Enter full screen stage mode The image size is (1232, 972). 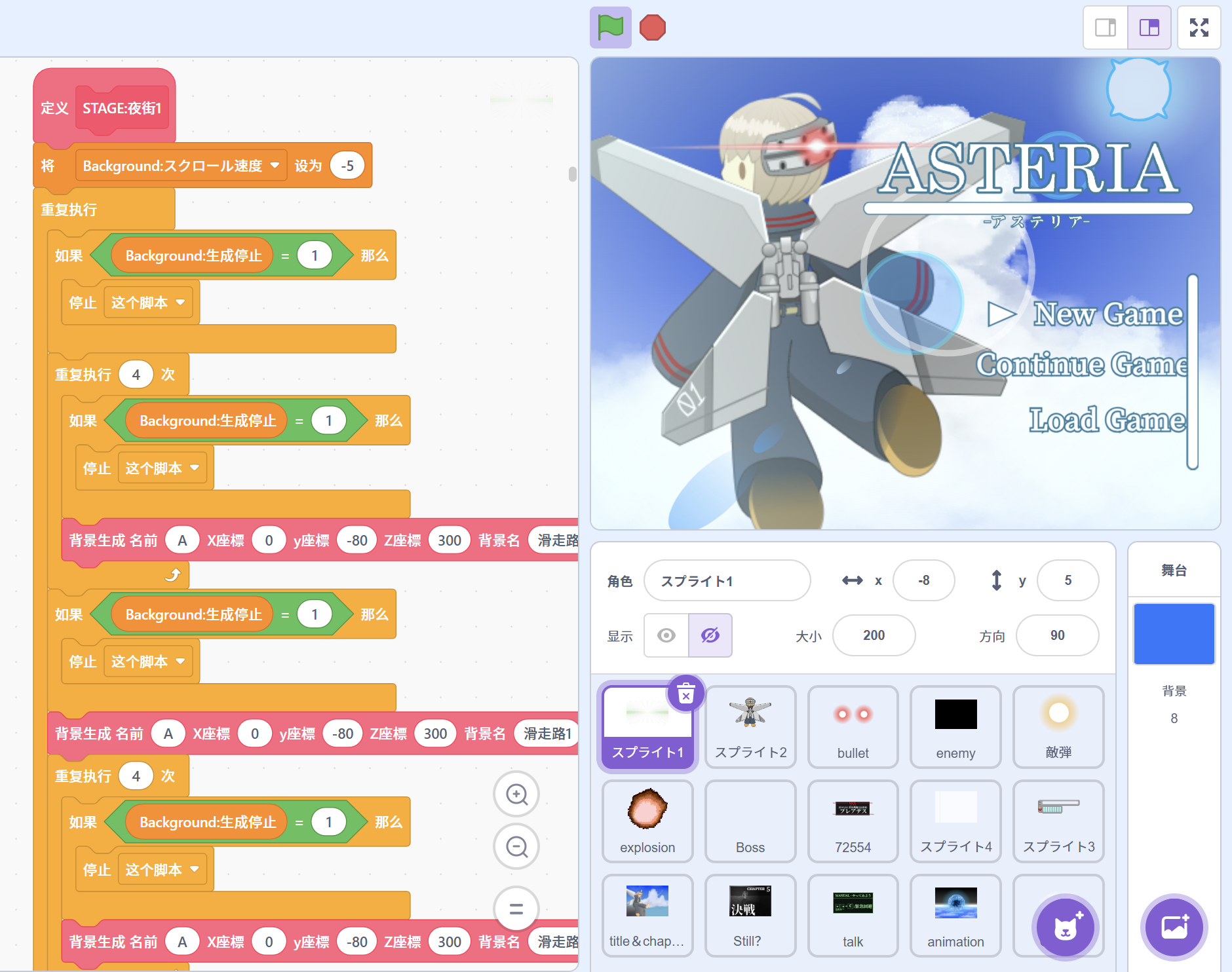pos(1199,28)
